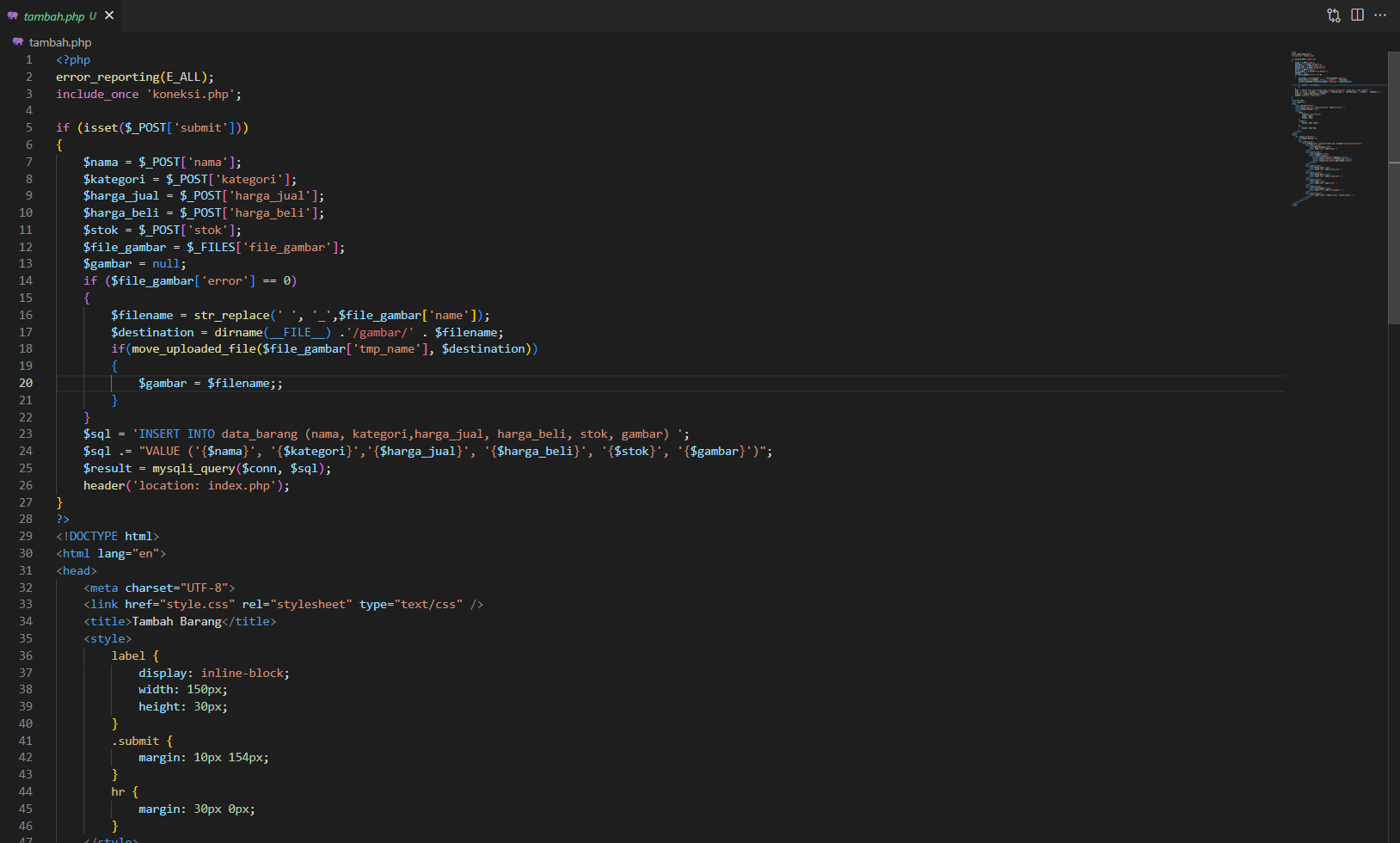Close the tambah.php tab
Image resolution: width=1400 pixels, height=843 pixels.
[x=108, y=15]
